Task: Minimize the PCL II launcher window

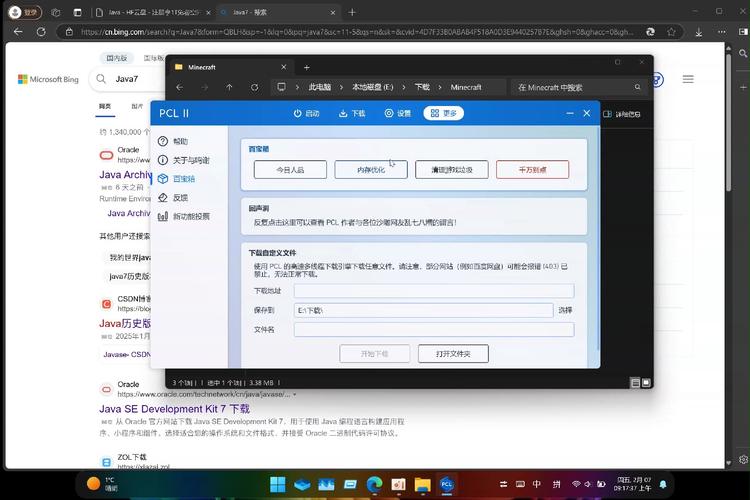Action: click(570, 113)
